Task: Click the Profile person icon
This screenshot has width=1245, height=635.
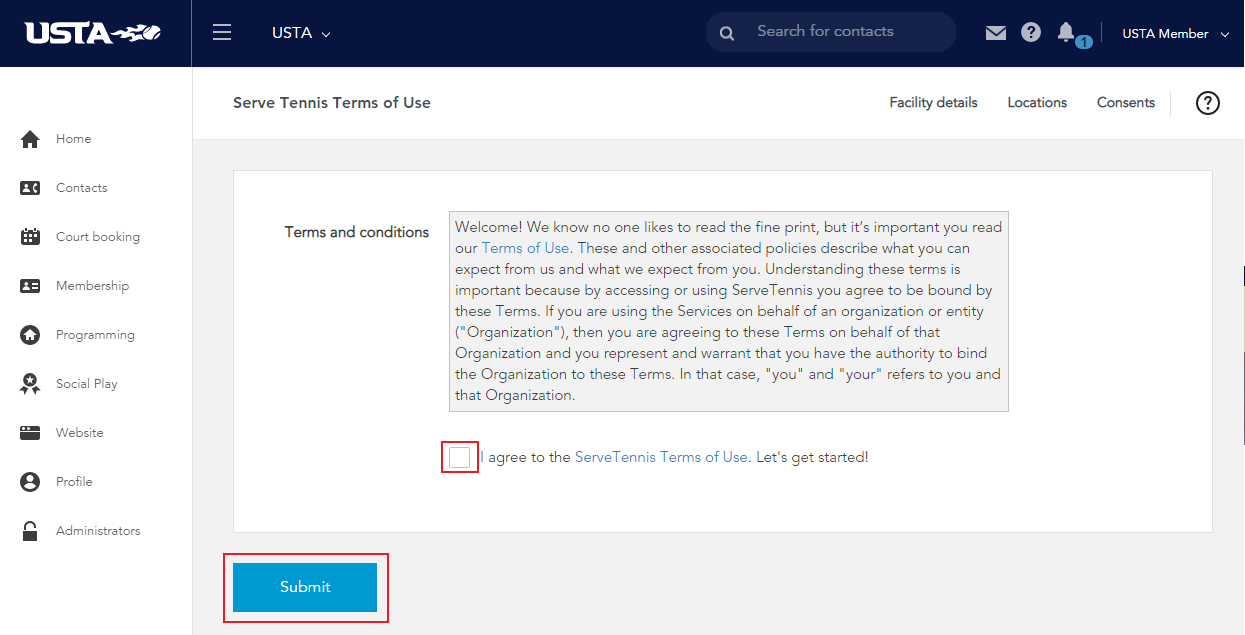Action: coord(30,482)
